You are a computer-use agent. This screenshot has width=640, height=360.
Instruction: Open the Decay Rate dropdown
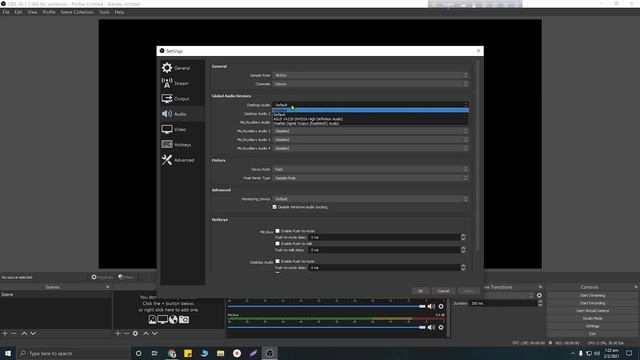pyautogui.click(x=371, y=169)
